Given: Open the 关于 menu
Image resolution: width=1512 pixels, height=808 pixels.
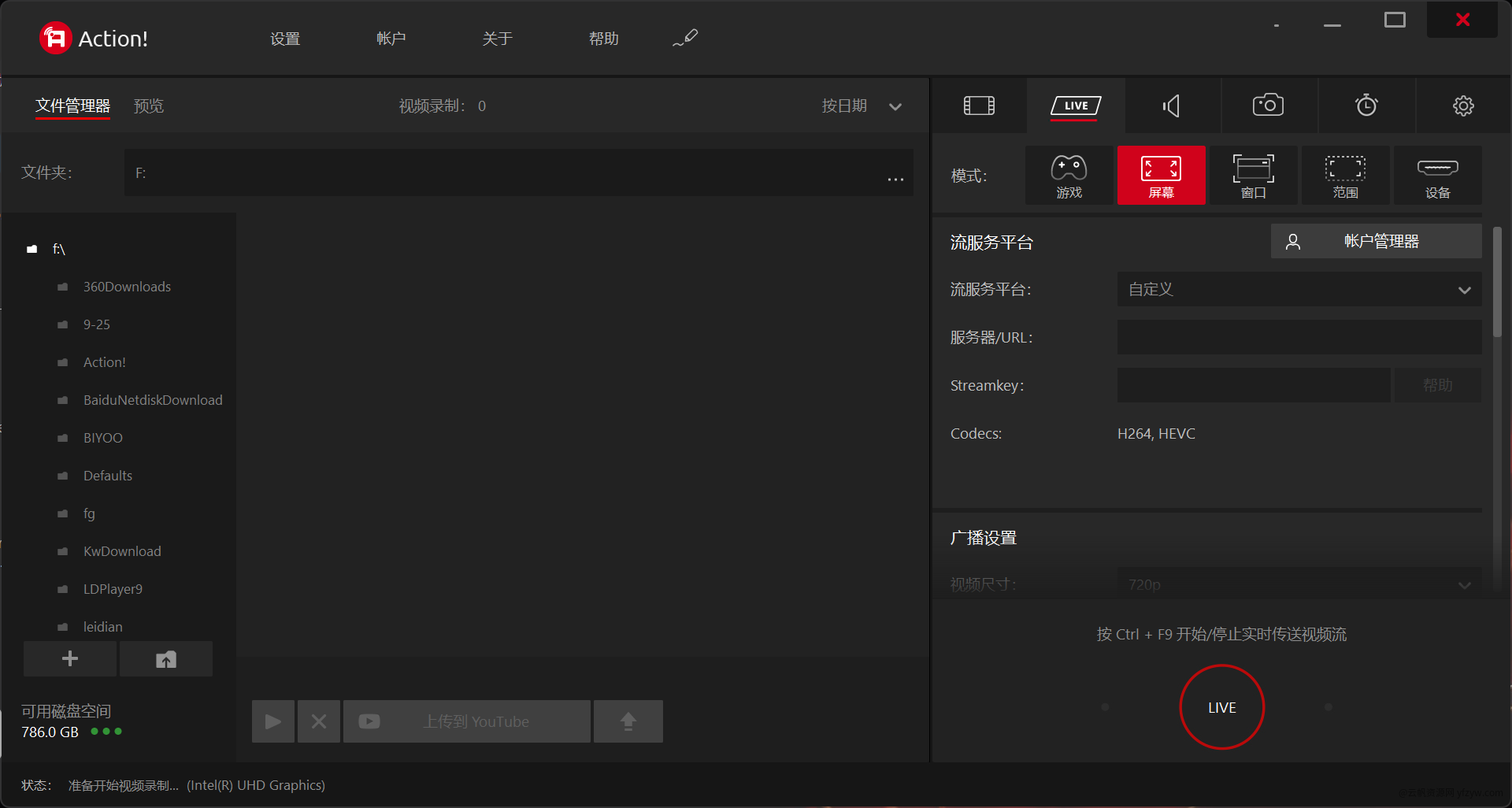Looking at the screenshot, I should click(x=498, y=39).
